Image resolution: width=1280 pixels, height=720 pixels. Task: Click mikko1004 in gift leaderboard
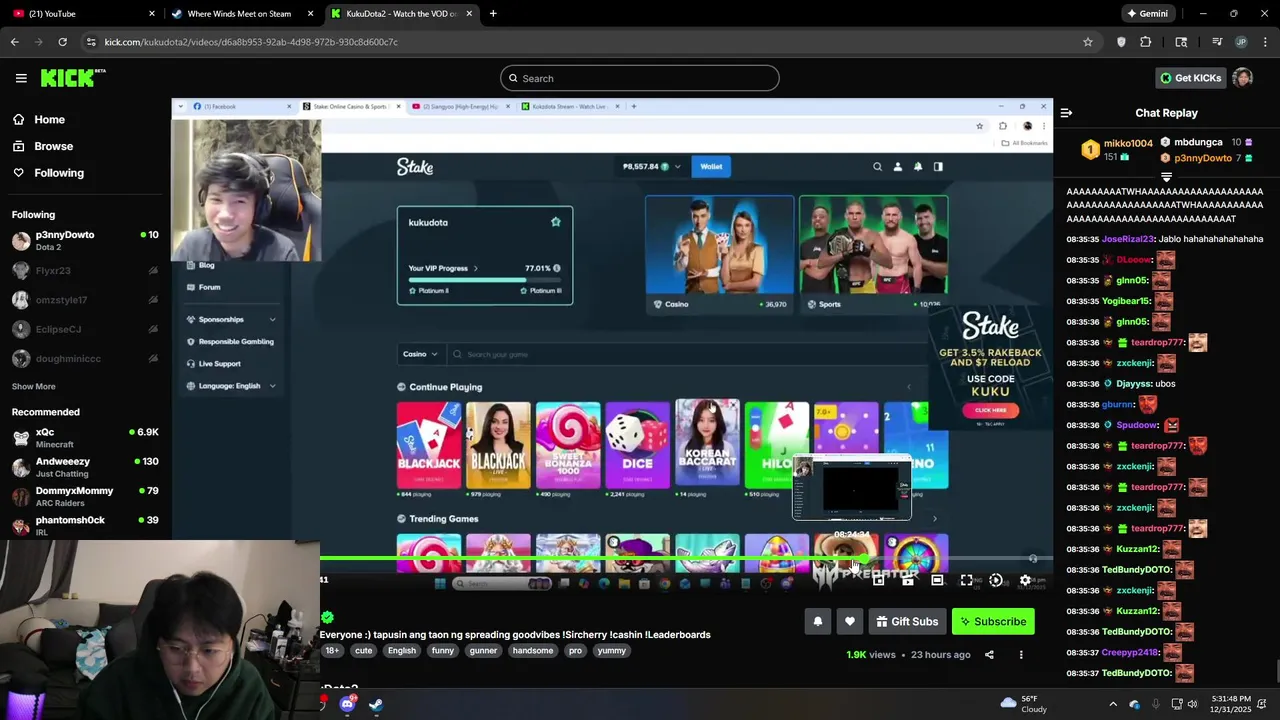[1128, 144]
